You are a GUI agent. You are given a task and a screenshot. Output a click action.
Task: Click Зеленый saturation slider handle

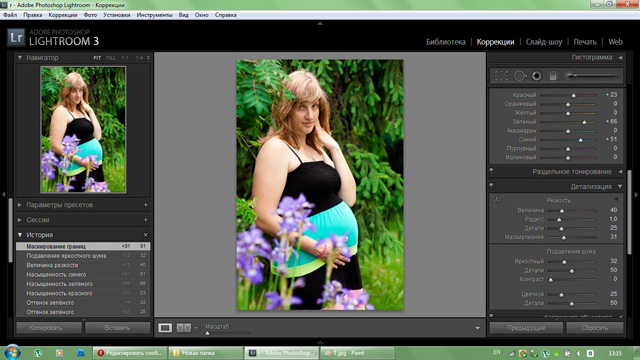[x=584, y=122]
